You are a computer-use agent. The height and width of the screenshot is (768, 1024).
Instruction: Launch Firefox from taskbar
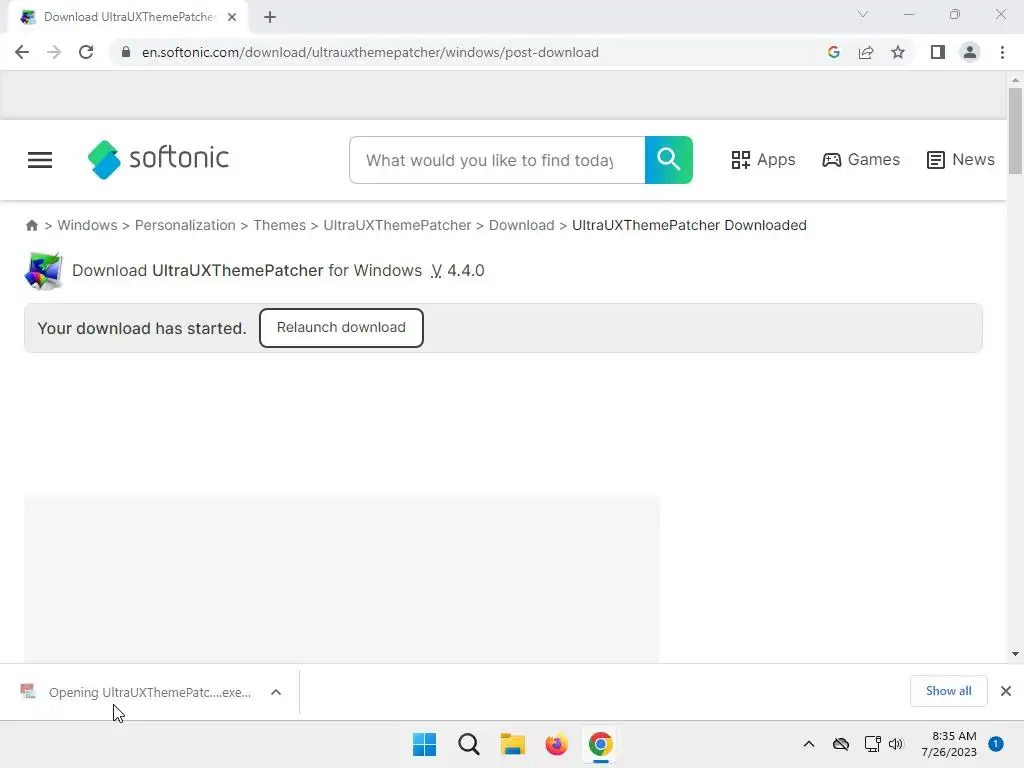click(556, 744)
